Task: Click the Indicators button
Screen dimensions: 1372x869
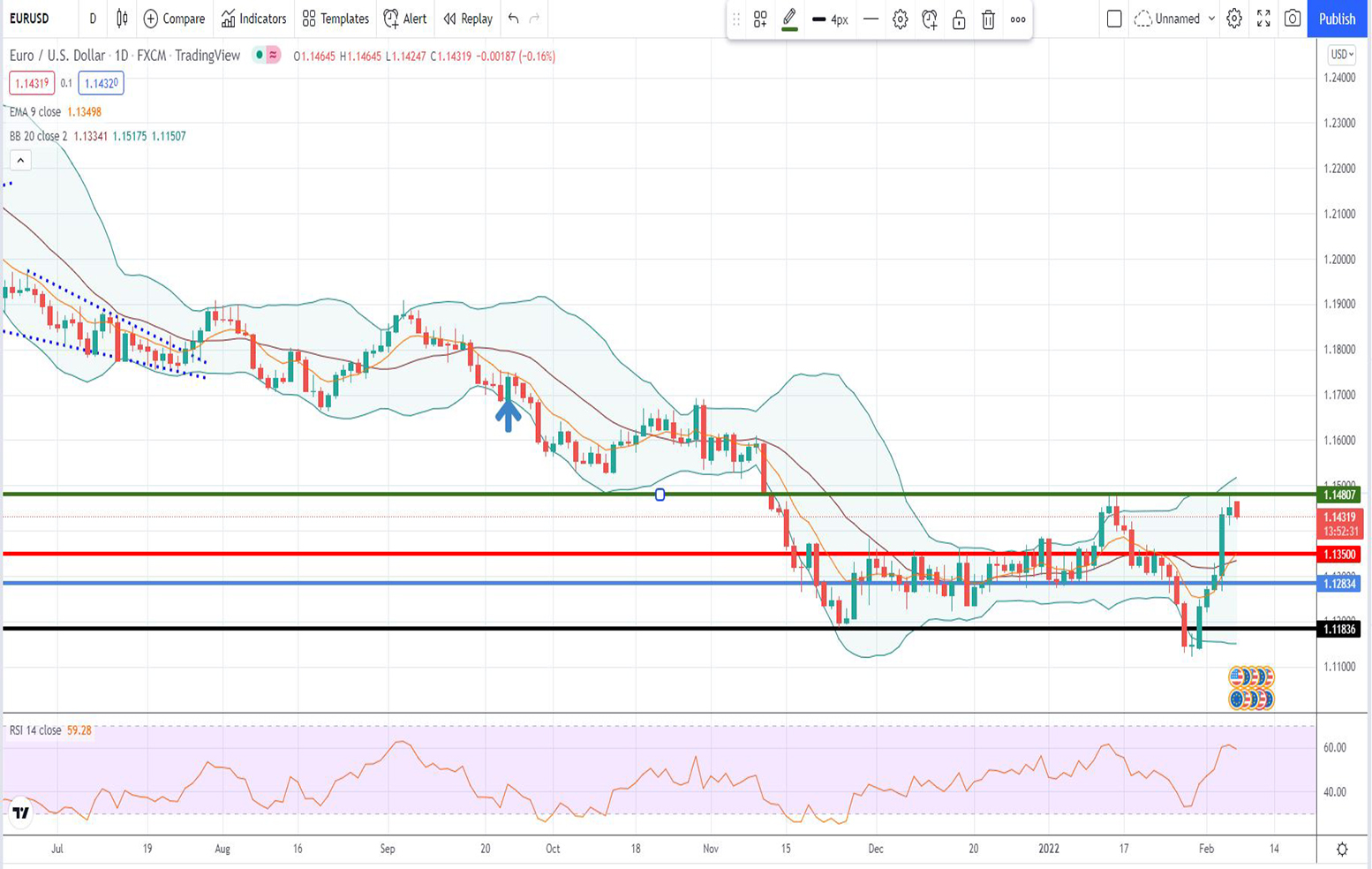Action: [253, 19]
